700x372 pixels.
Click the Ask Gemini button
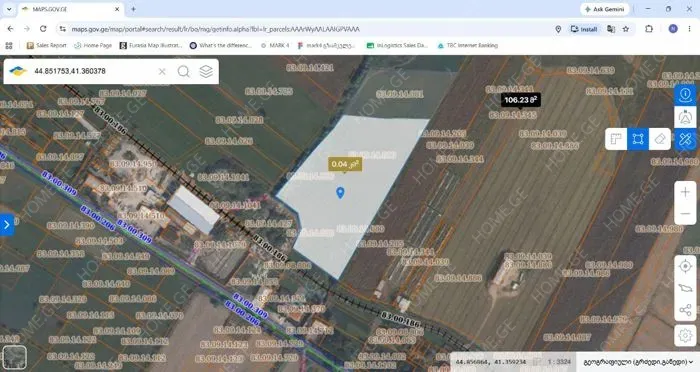click(x=604, y=9)
